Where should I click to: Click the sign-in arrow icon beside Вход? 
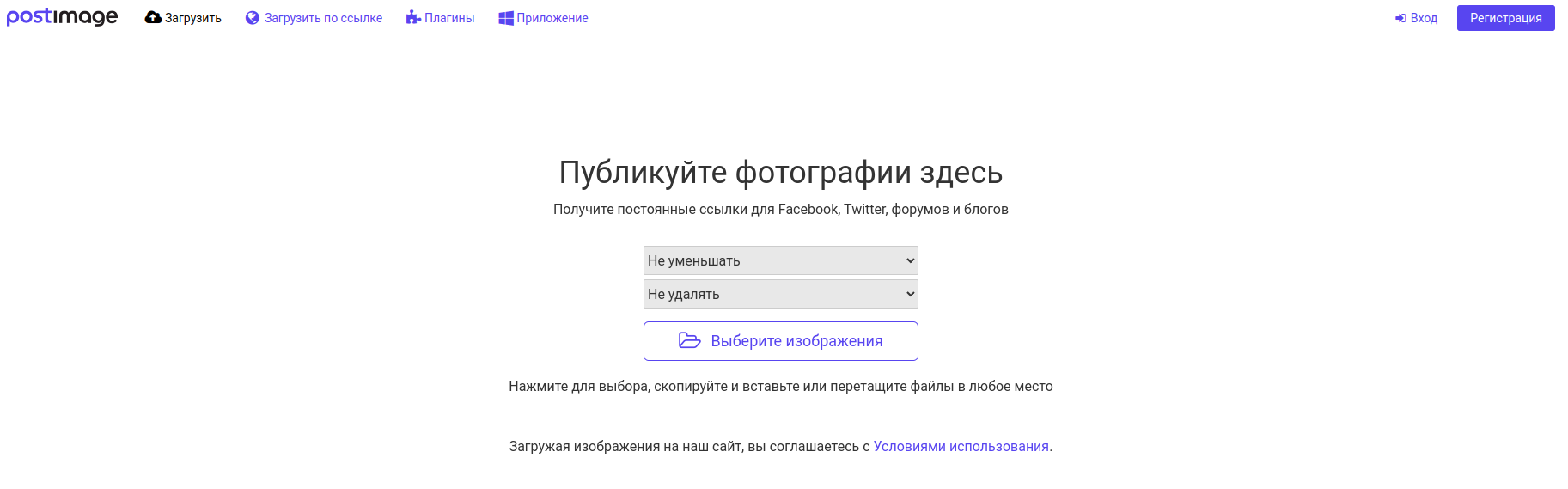1400,18
